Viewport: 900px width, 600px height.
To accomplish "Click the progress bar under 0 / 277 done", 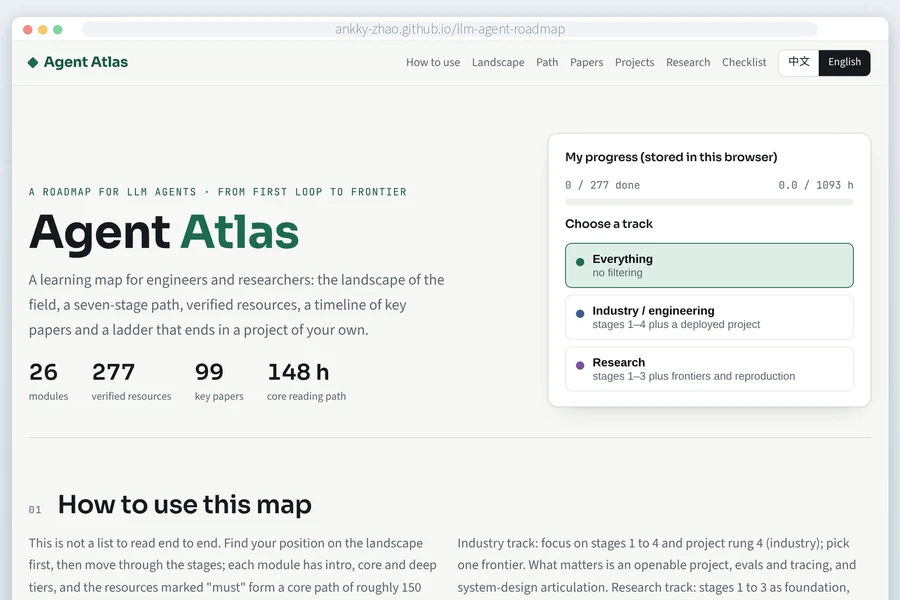I will coord(709,202).
